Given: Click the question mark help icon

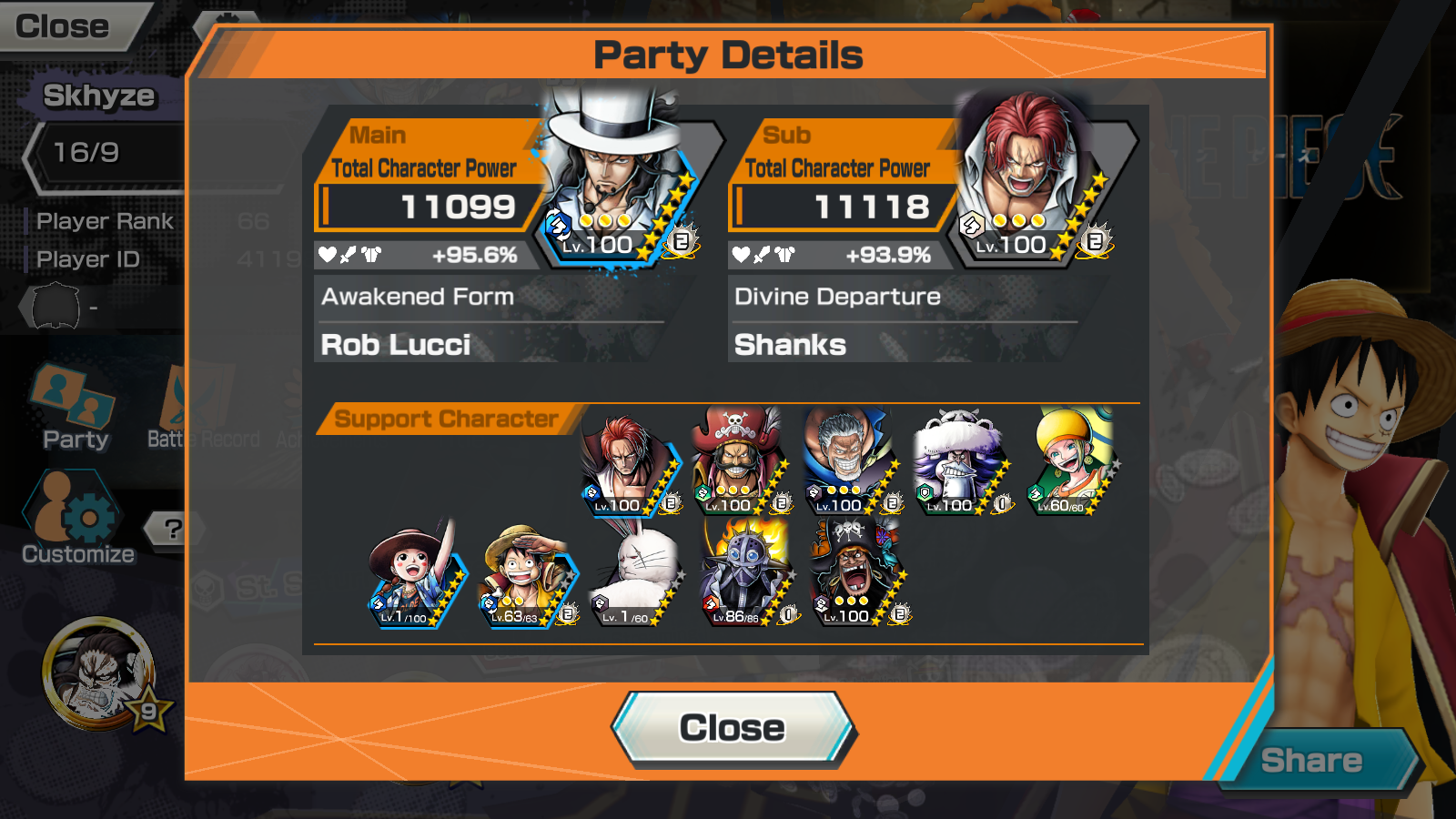Looking at the screenshot, I should tap(173, 528).
